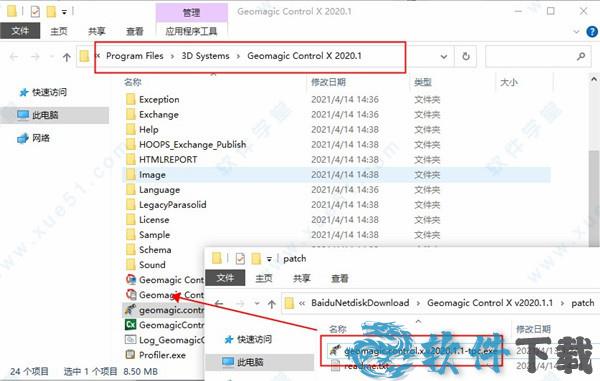Open recent locations dropdown in patch window
The image size is (600, 381).
[257, 304]
